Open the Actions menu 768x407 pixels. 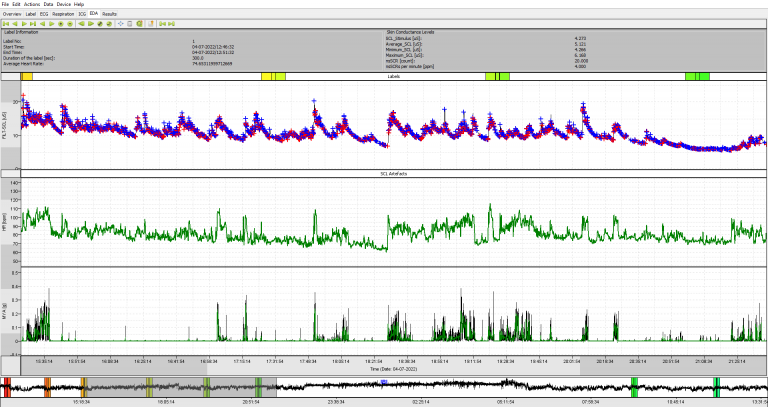click(32, 4)
